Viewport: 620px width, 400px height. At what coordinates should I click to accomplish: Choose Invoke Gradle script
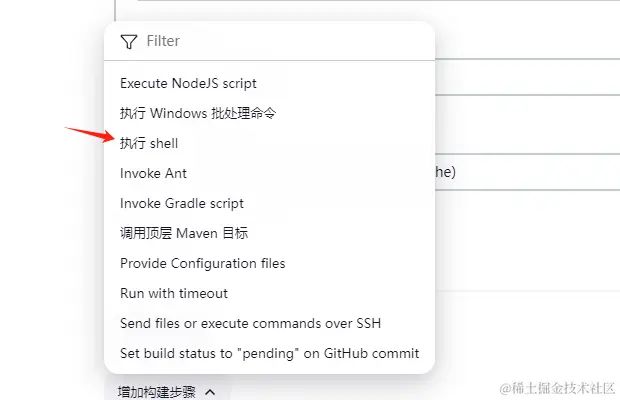pyautogui.click(x=269, y=204)
